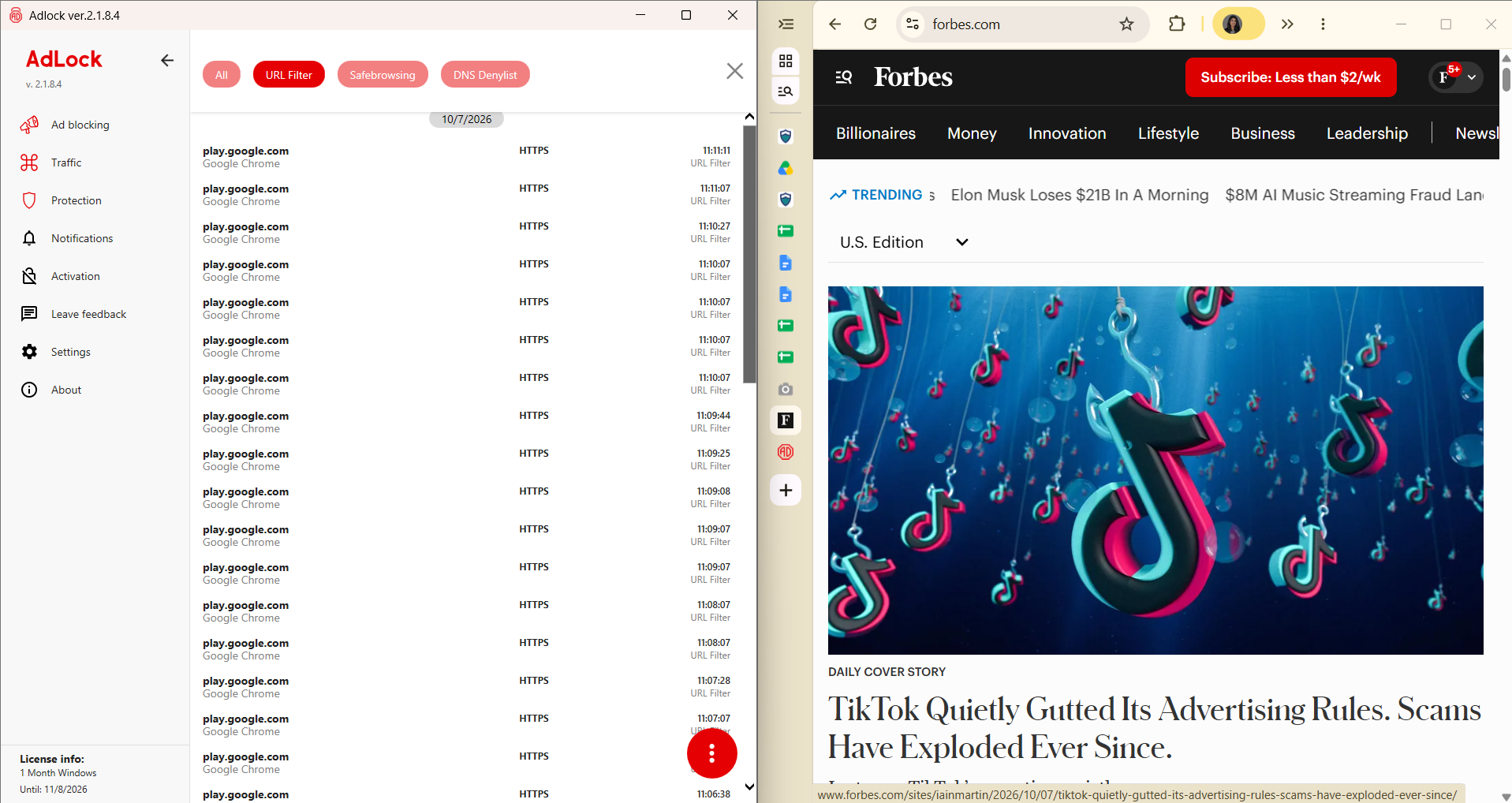Open the Billionaires nav item on Forbes

click(875, 133)
